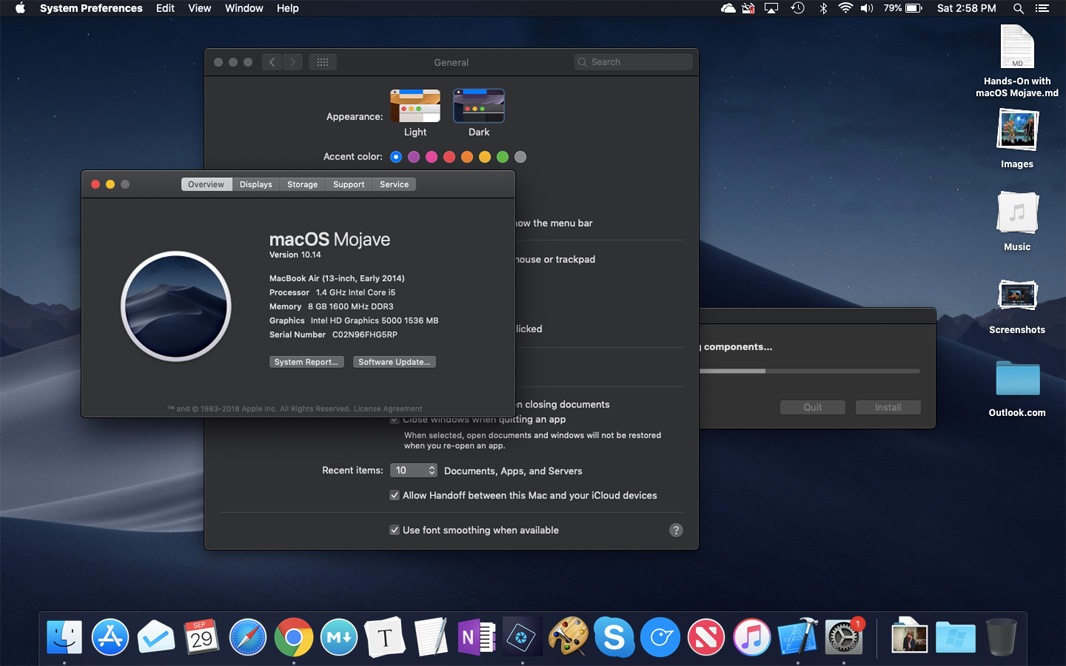
Task: Click the help question mark button
Action: [x=676, y=530]
